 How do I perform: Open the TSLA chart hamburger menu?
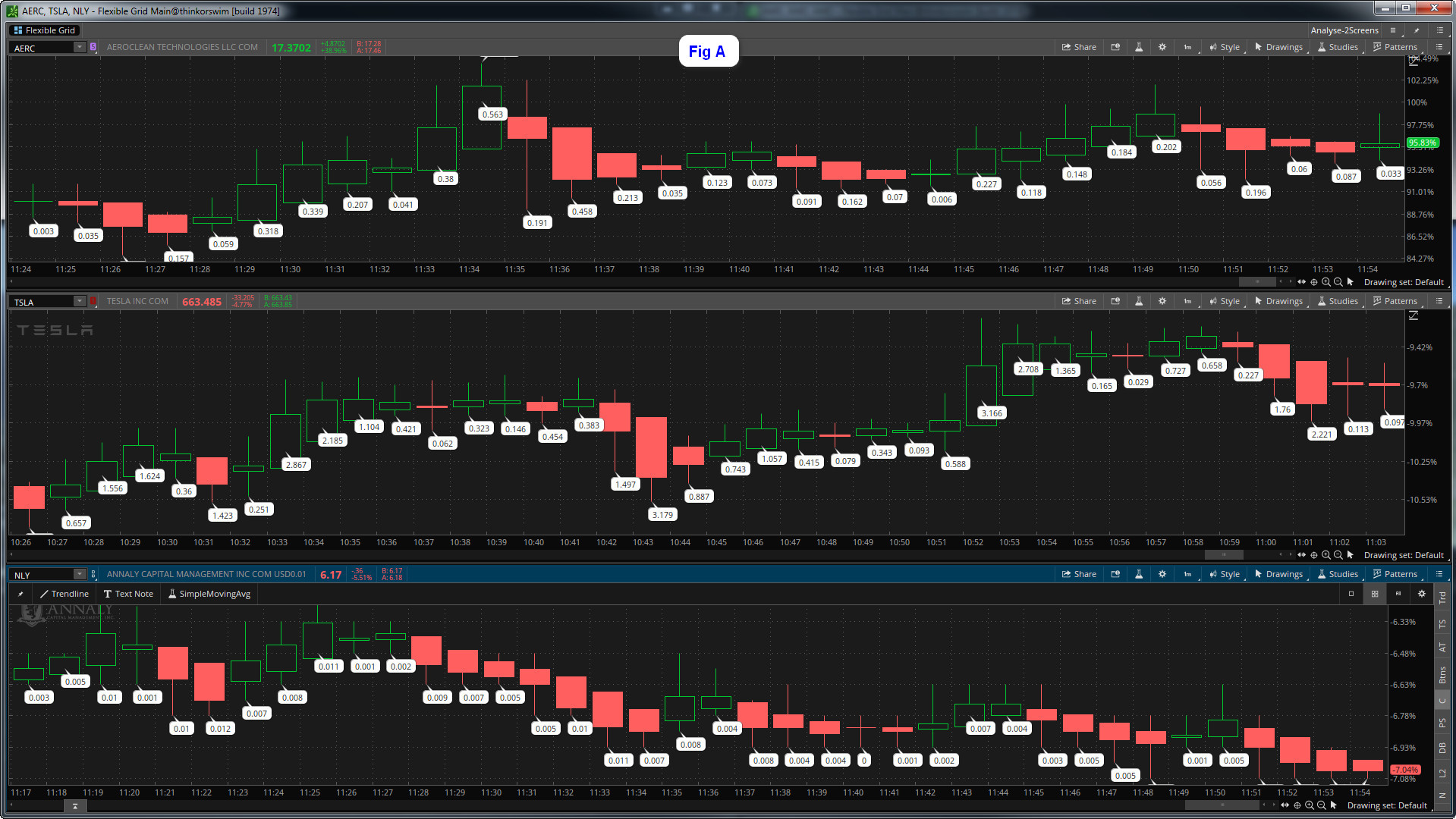coord(1439,301)
